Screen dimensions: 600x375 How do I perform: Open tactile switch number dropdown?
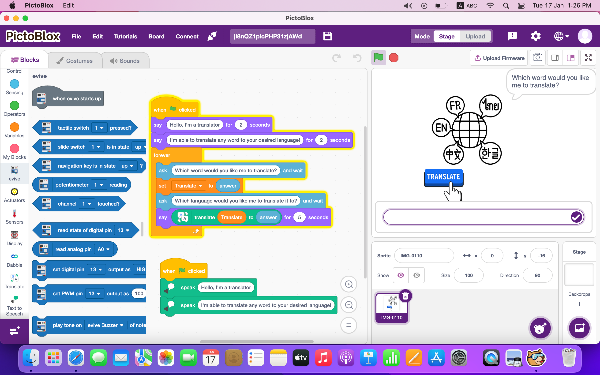tap(99, 128)
